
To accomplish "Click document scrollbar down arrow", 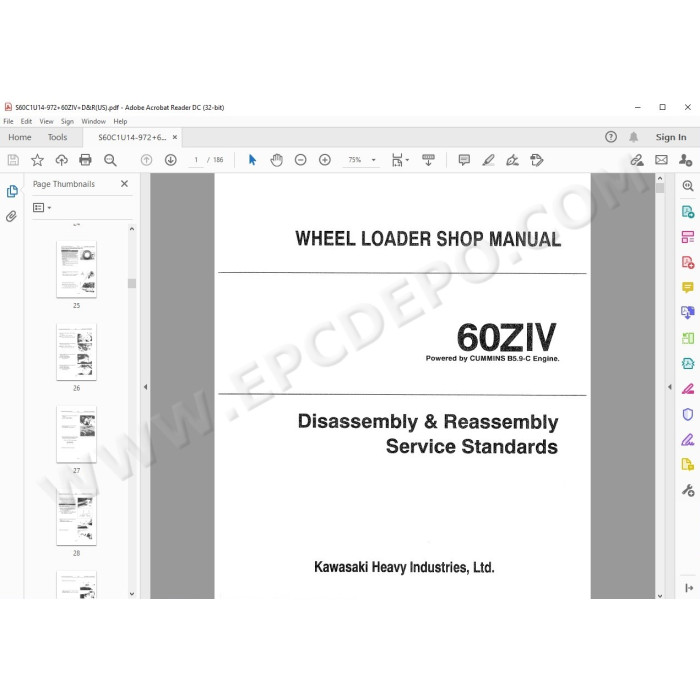I will [x=660, y=596].
